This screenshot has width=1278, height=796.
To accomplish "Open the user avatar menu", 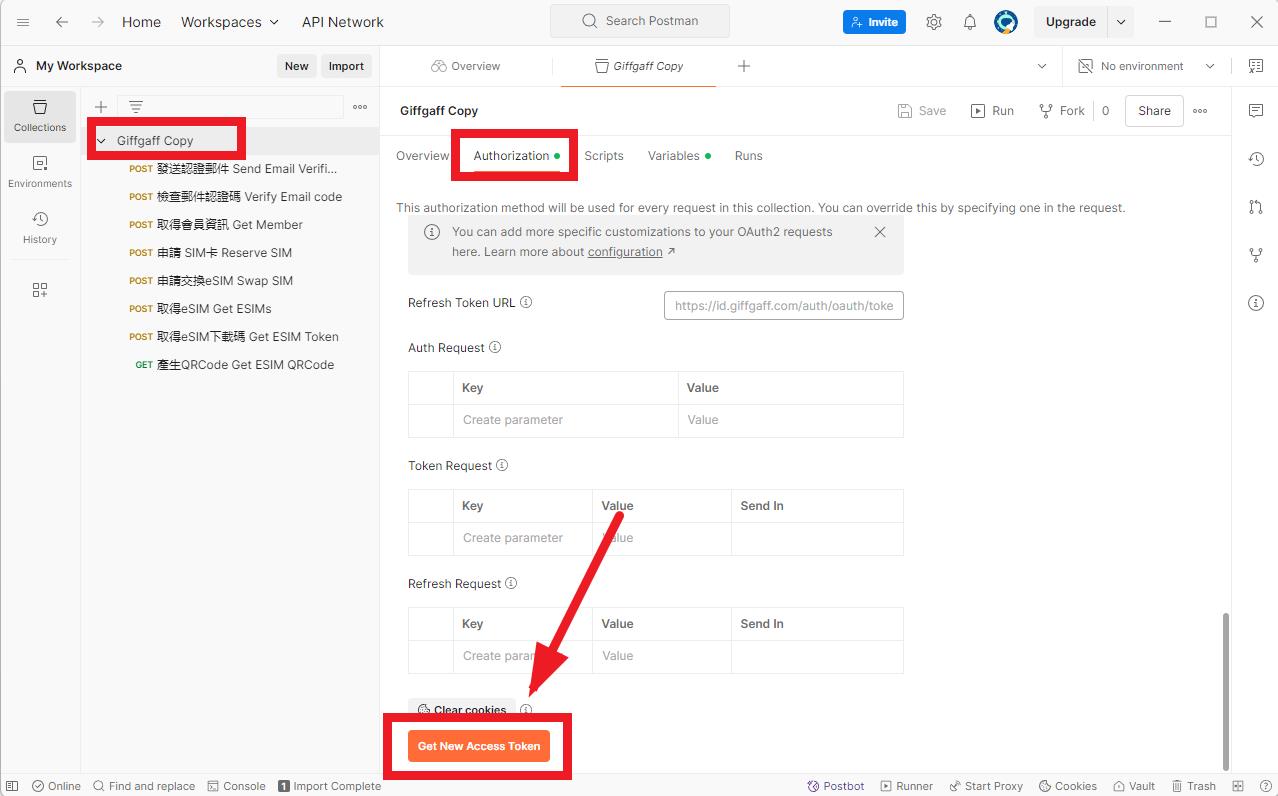I will point(1006,22).
